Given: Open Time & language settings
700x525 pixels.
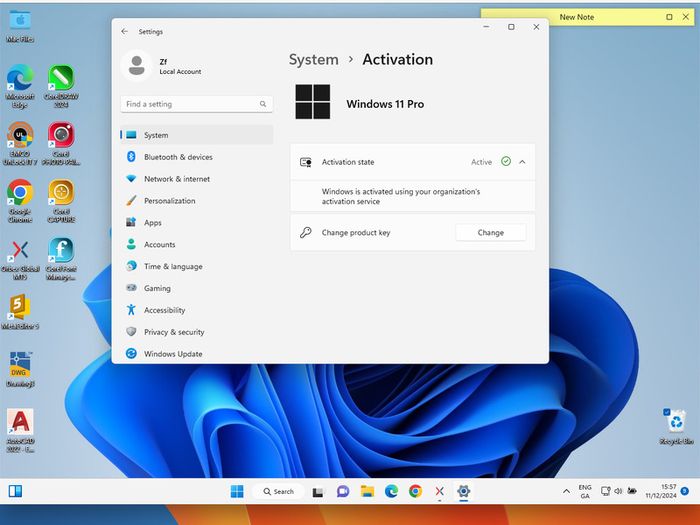Looking at the screenshot, I should [197, 266].
